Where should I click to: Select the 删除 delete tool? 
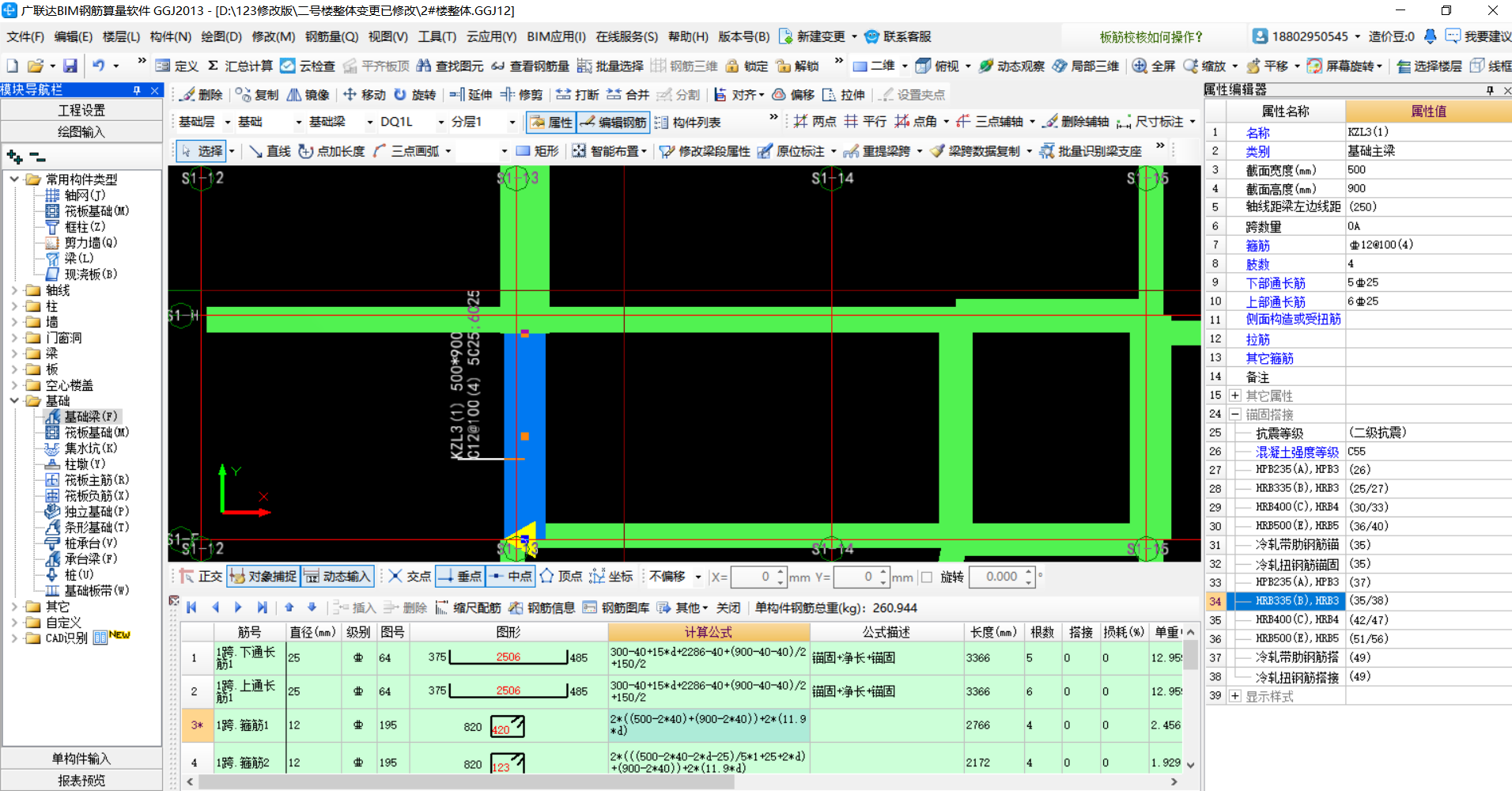coord(200,95)
